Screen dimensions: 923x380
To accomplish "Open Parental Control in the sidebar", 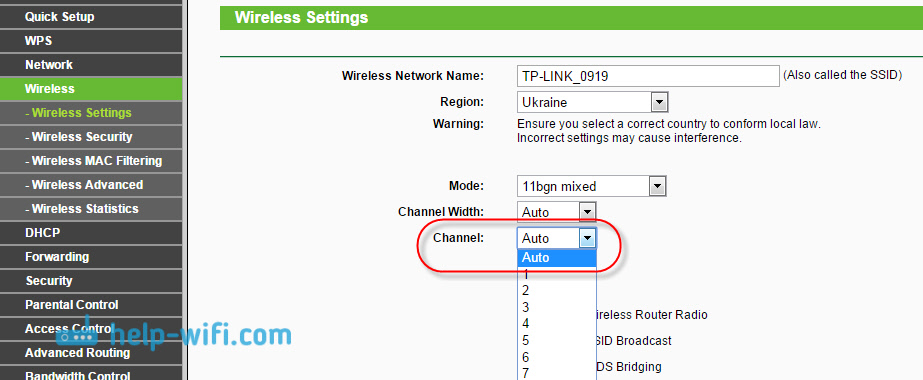I will 91,305.
